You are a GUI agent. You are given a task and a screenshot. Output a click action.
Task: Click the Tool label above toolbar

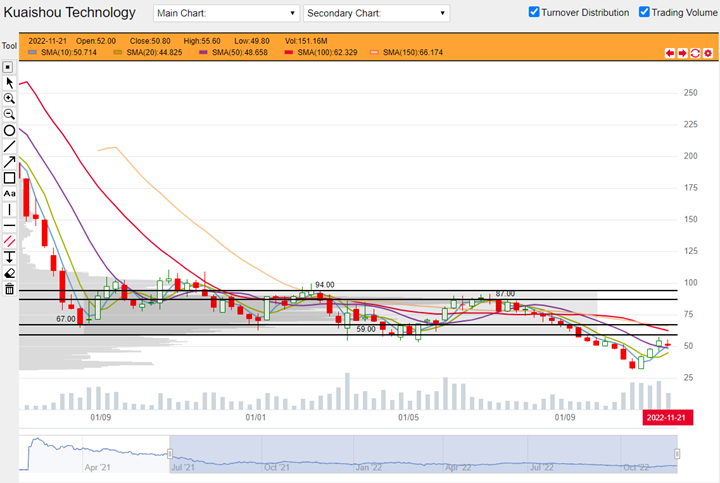(x=9, y=45)
